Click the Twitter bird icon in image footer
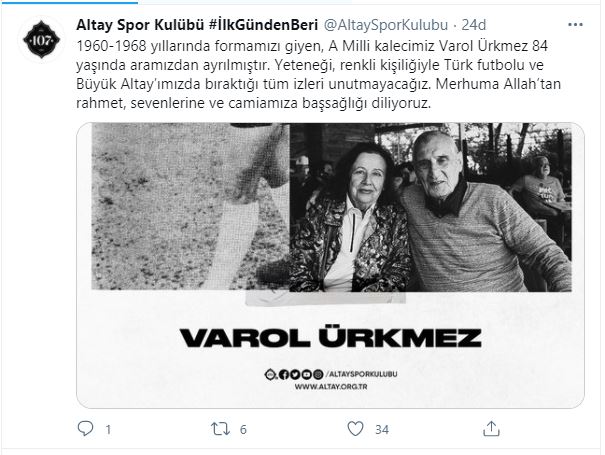 point(295,374)
